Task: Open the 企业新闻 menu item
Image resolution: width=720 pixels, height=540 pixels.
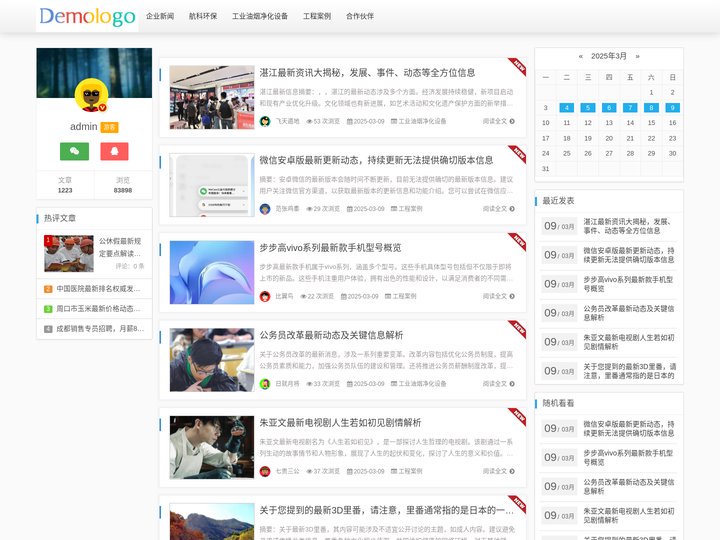Action: [x=160, y=17]
